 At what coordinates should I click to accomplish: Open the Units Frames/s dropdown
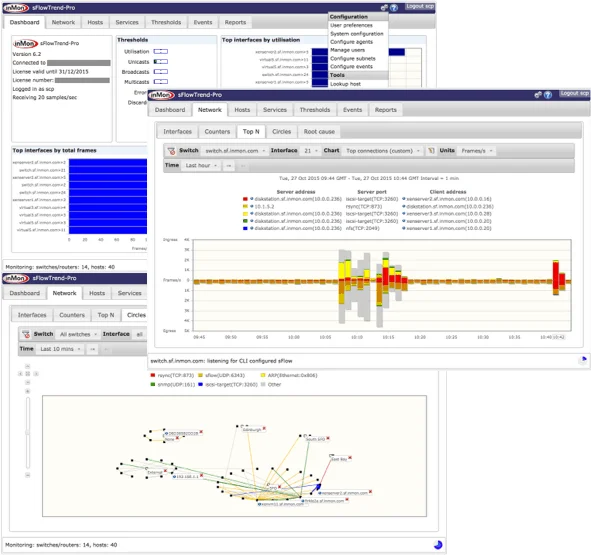point(476,151)
